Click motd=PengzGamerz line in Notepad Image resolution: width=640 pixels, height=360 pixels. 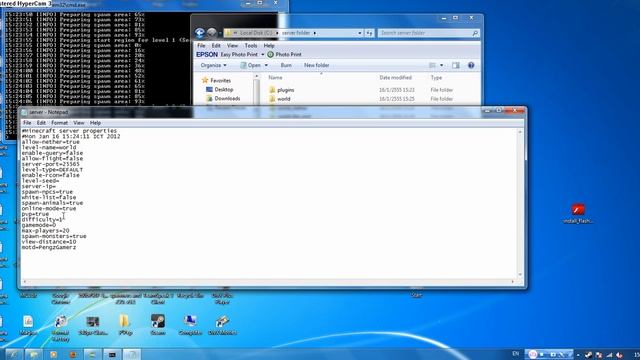(49, 247)
